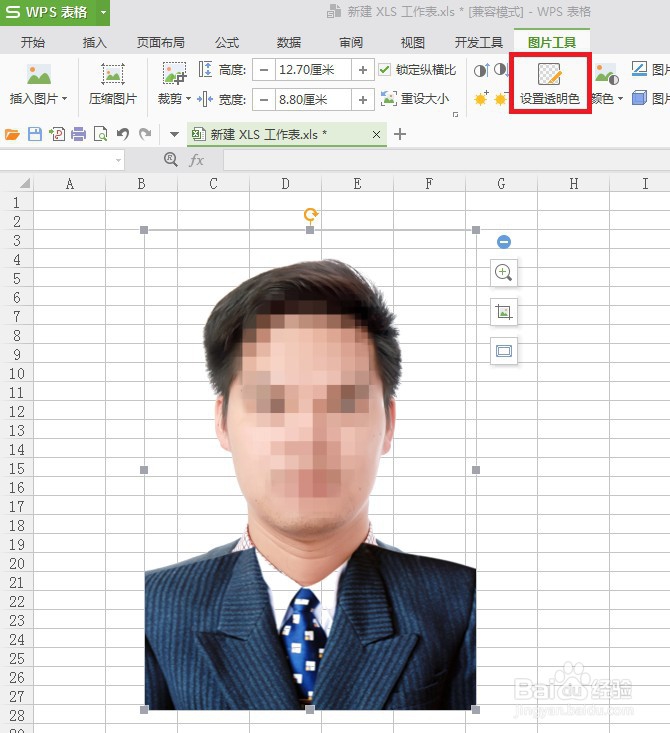
Task: Click the width field showing 8.80厘米
Action: 313,100
